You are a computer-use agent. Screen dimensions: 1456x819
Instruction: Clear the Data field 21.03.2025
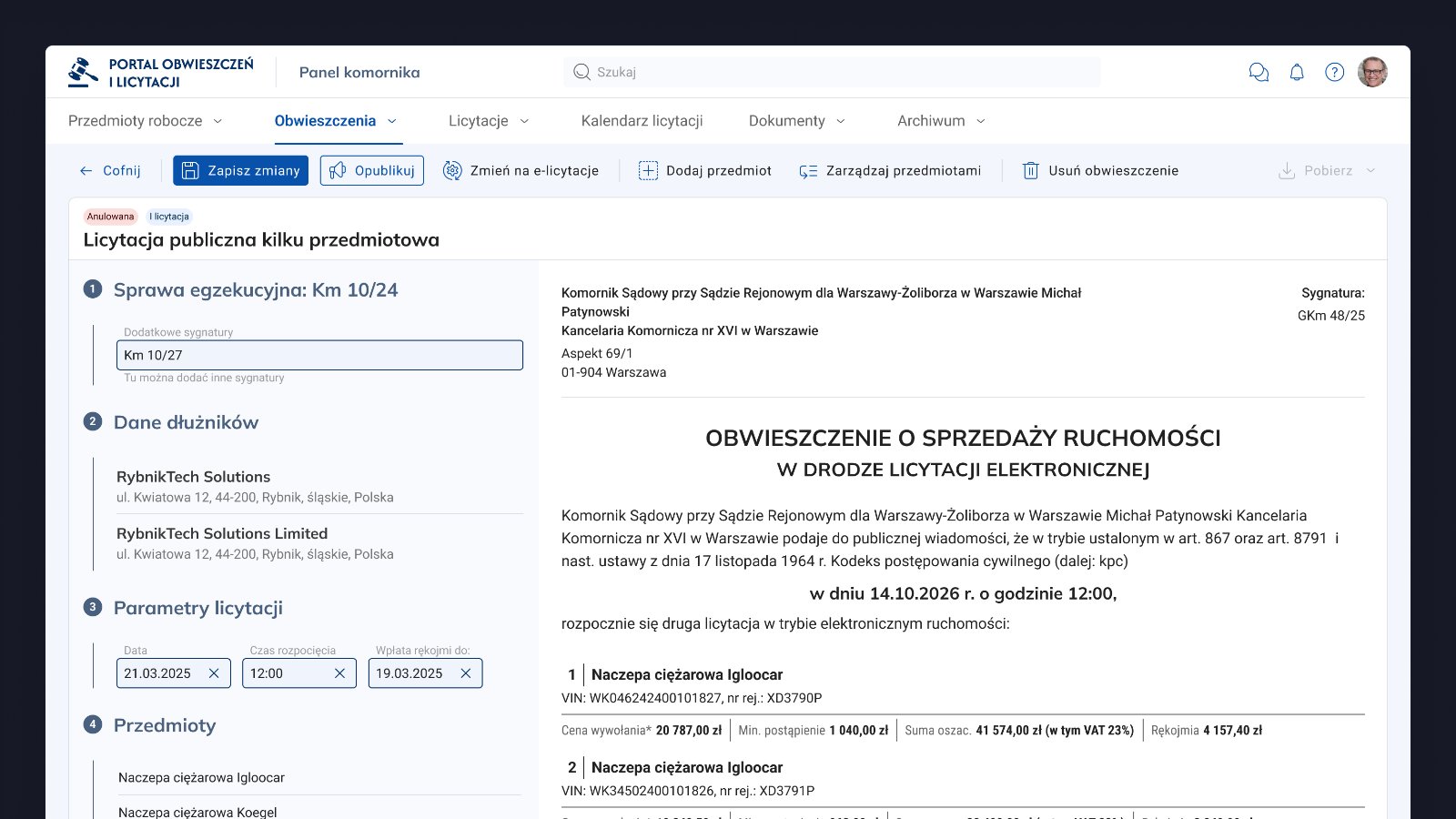(214, 673)
